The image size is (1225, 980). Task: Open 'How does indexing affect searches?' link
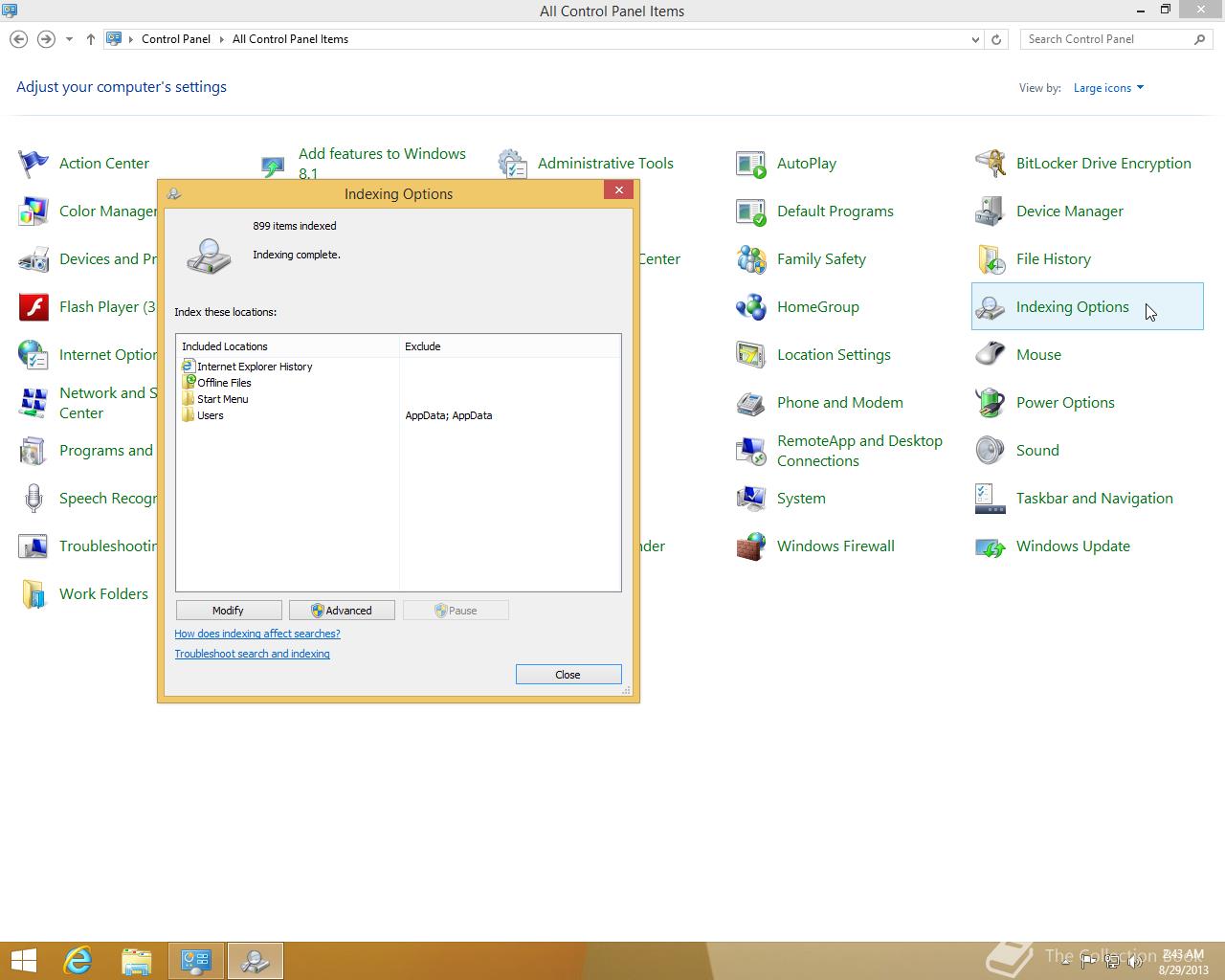tap(257, 634)
